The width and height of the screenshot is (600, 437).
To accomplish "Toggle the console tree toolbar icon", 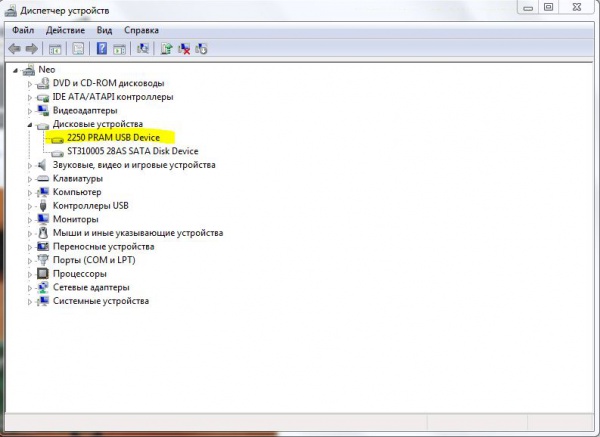I will pos(55,49).
